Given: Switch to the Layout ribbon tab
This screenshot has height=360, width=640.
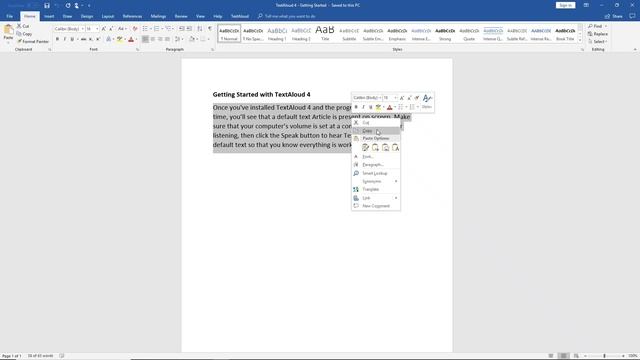Looking at the screenshot, I should pos(108,16).
